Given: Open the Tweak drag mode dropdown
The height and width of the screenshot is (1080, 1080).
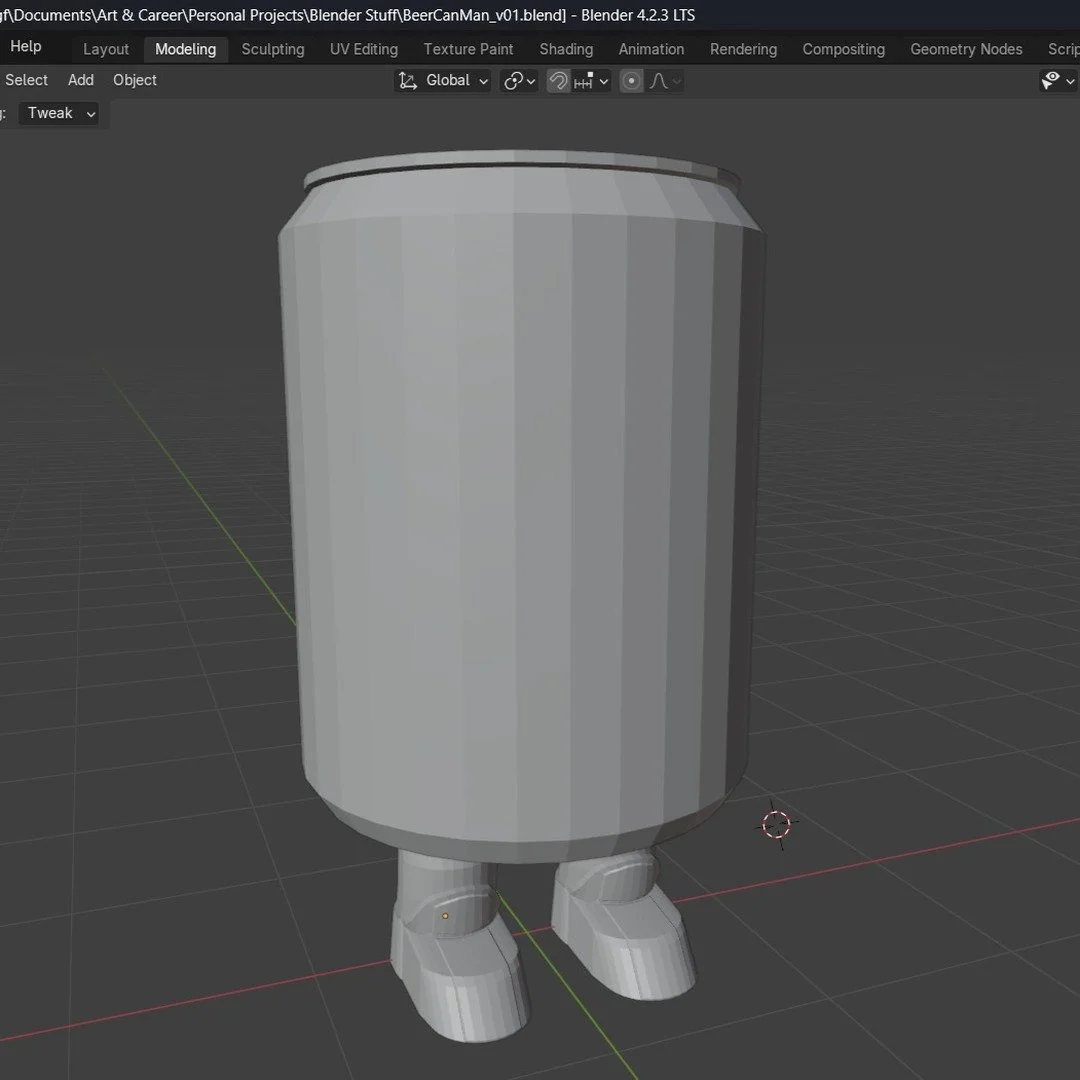Looking at the screenshot, I should [x=59, y=114].
